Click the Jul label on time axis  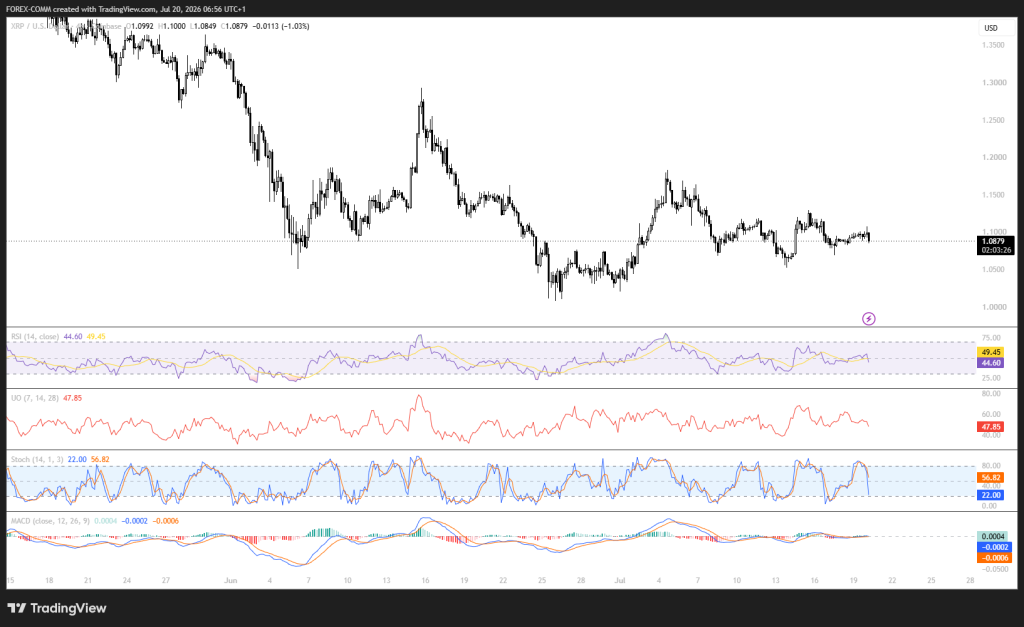coord(620,580)
